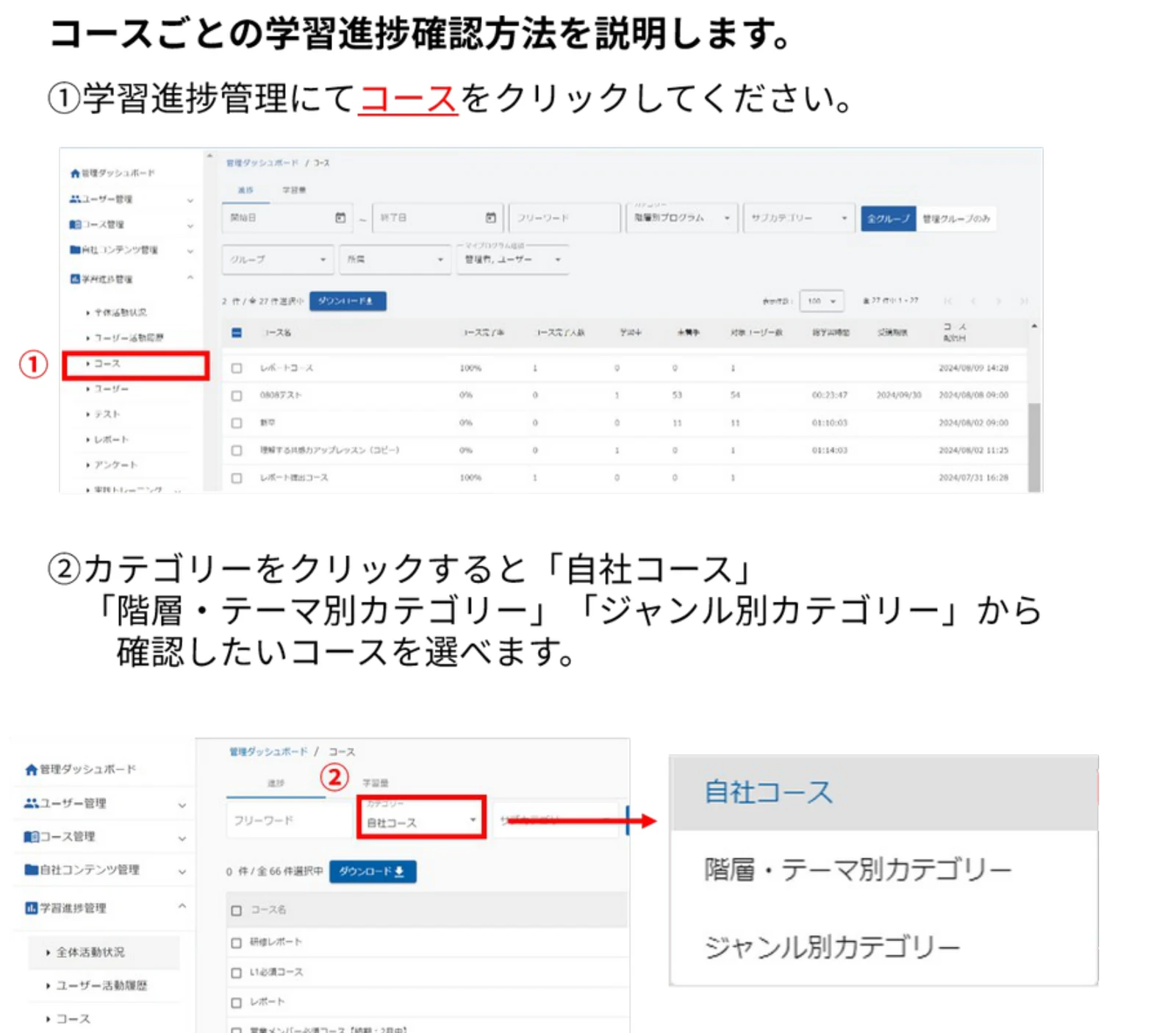This screenshot has height=1033, width=1176.
Task: Open the calendar picker in the 開始日 field
Action: [x=340, y=218]
